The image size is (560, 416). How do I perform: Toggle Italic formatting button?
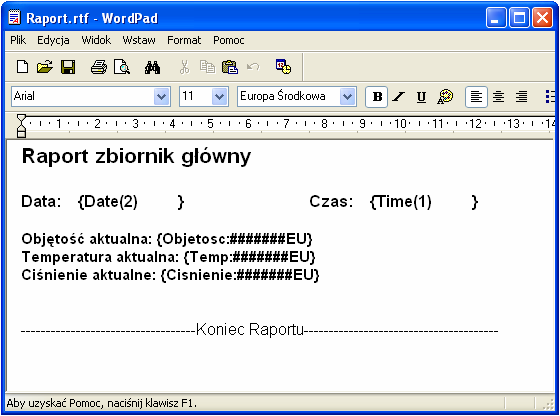click(399, 97)
